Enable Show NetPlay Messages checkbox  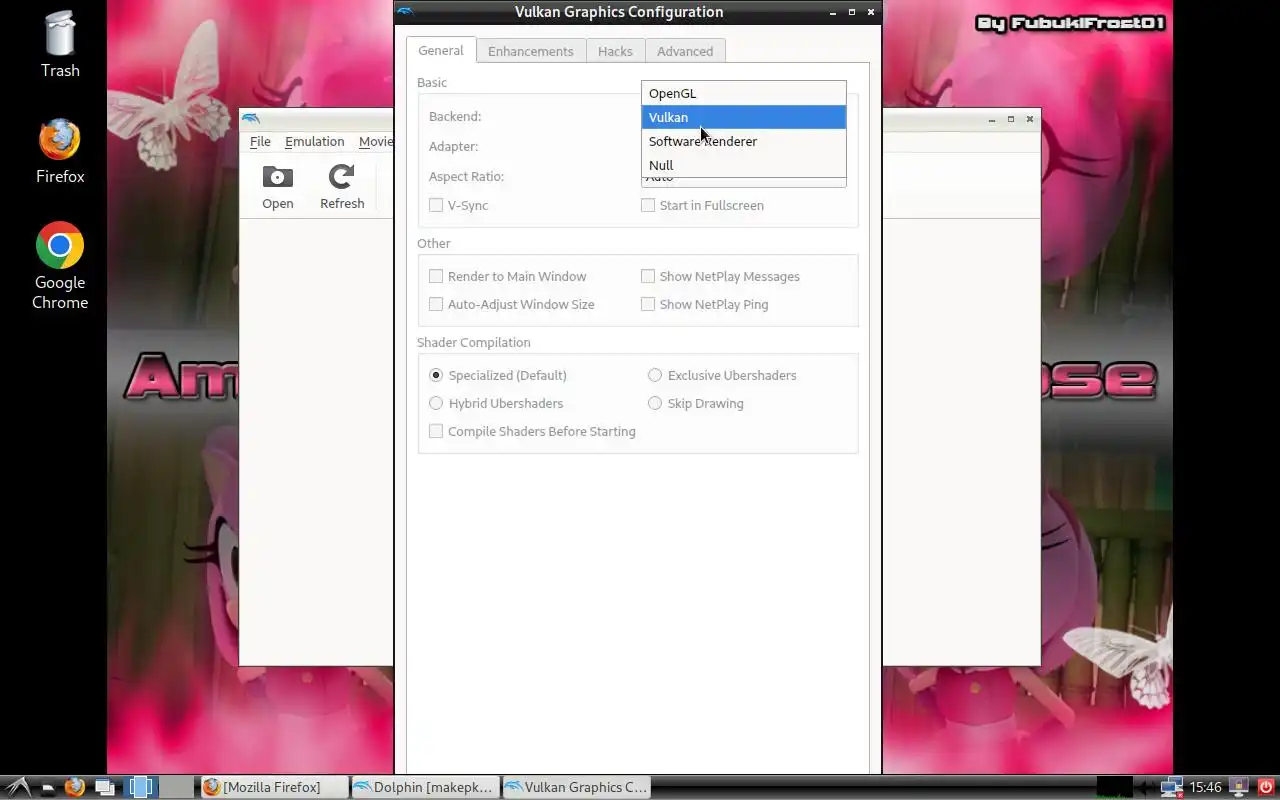(x=648, y=276)
